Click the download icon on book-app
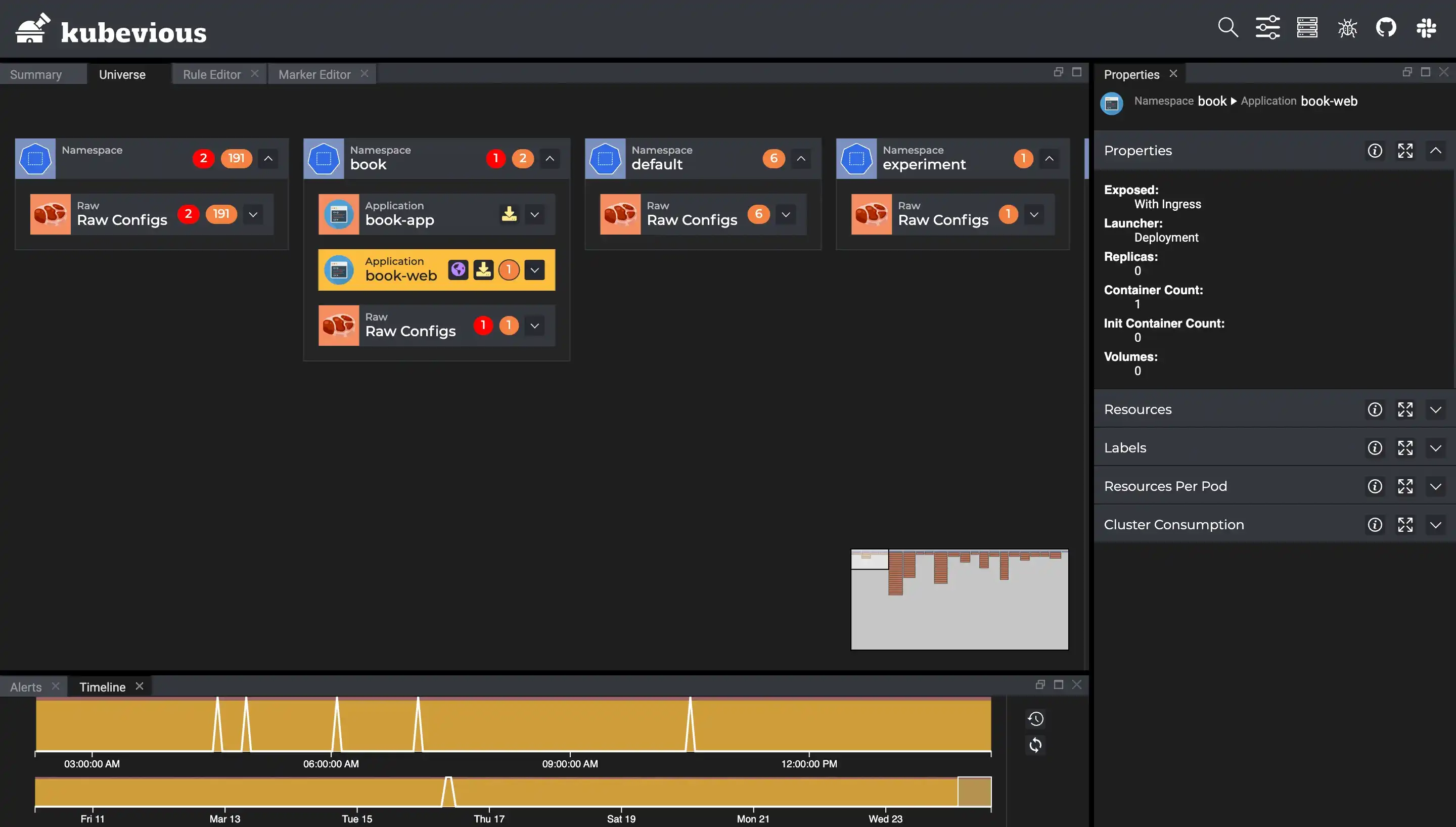 coord(509,214)
